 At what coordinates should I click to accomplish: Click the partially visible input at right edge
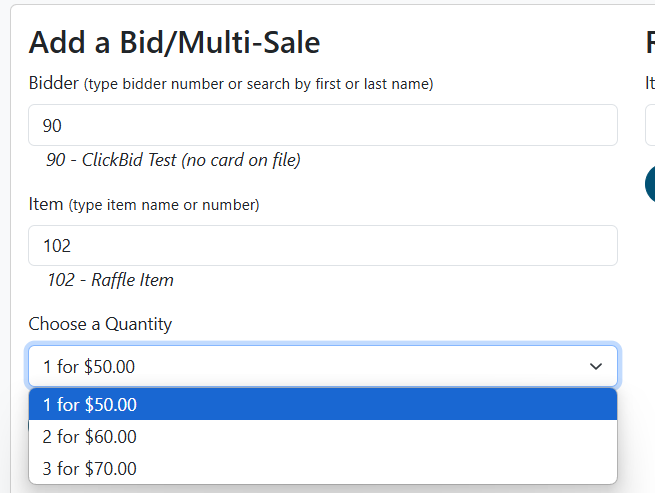pos(650,126)
